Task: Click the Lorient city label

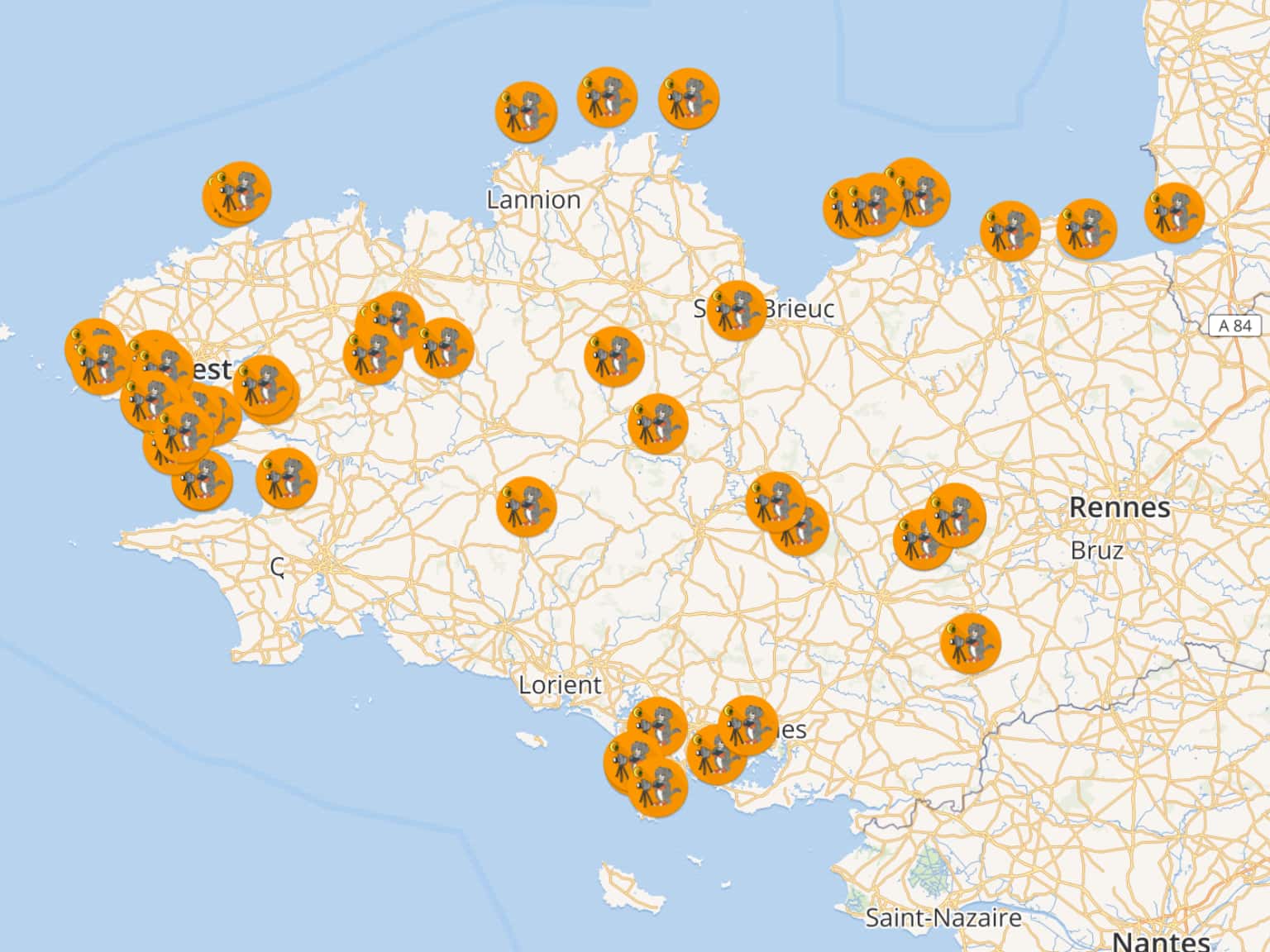Action: pyautogui.click(x=560, y=685)
